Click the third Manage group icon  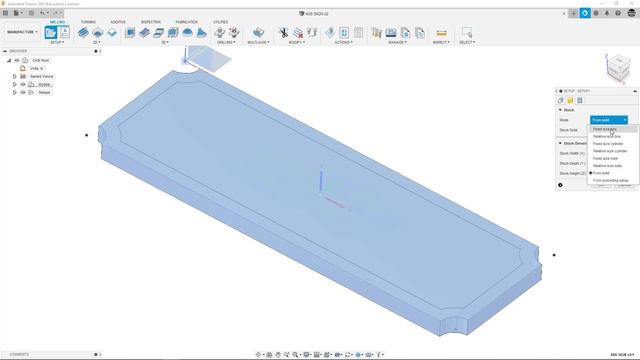[x=405, y=32]
